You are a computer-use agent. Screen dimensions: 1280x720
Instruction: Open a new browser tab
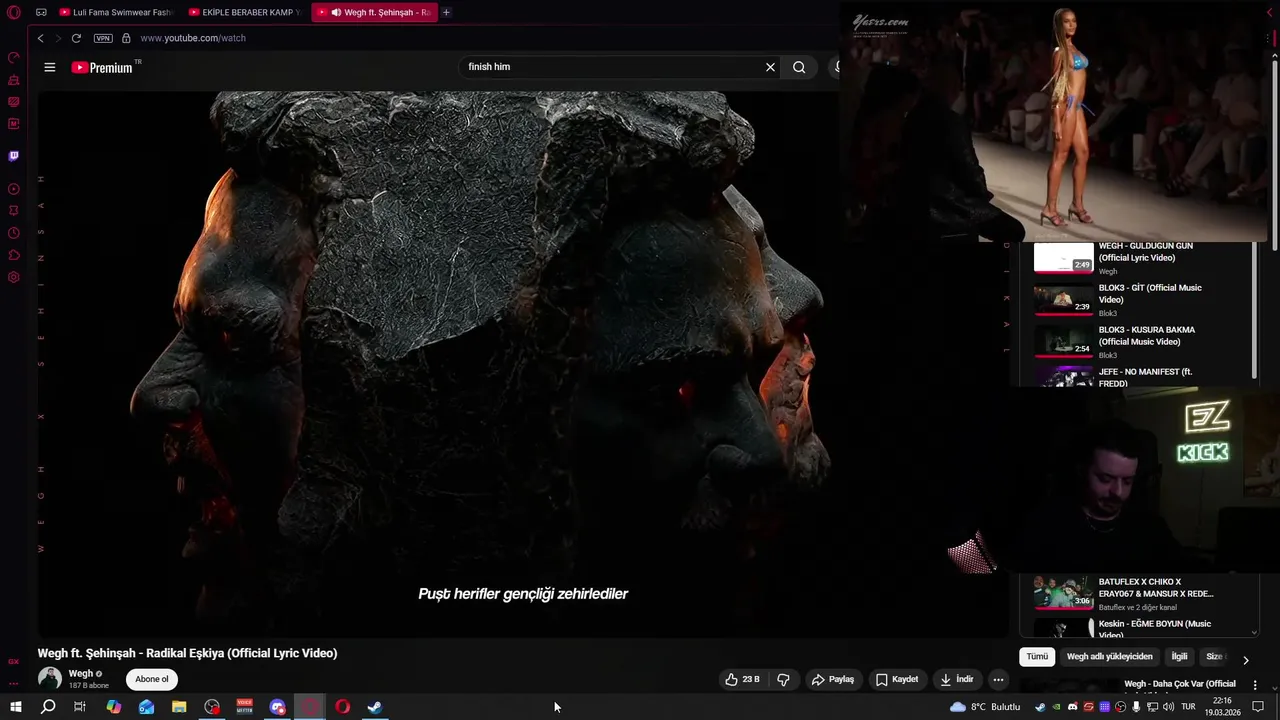[x=446, y=12]
